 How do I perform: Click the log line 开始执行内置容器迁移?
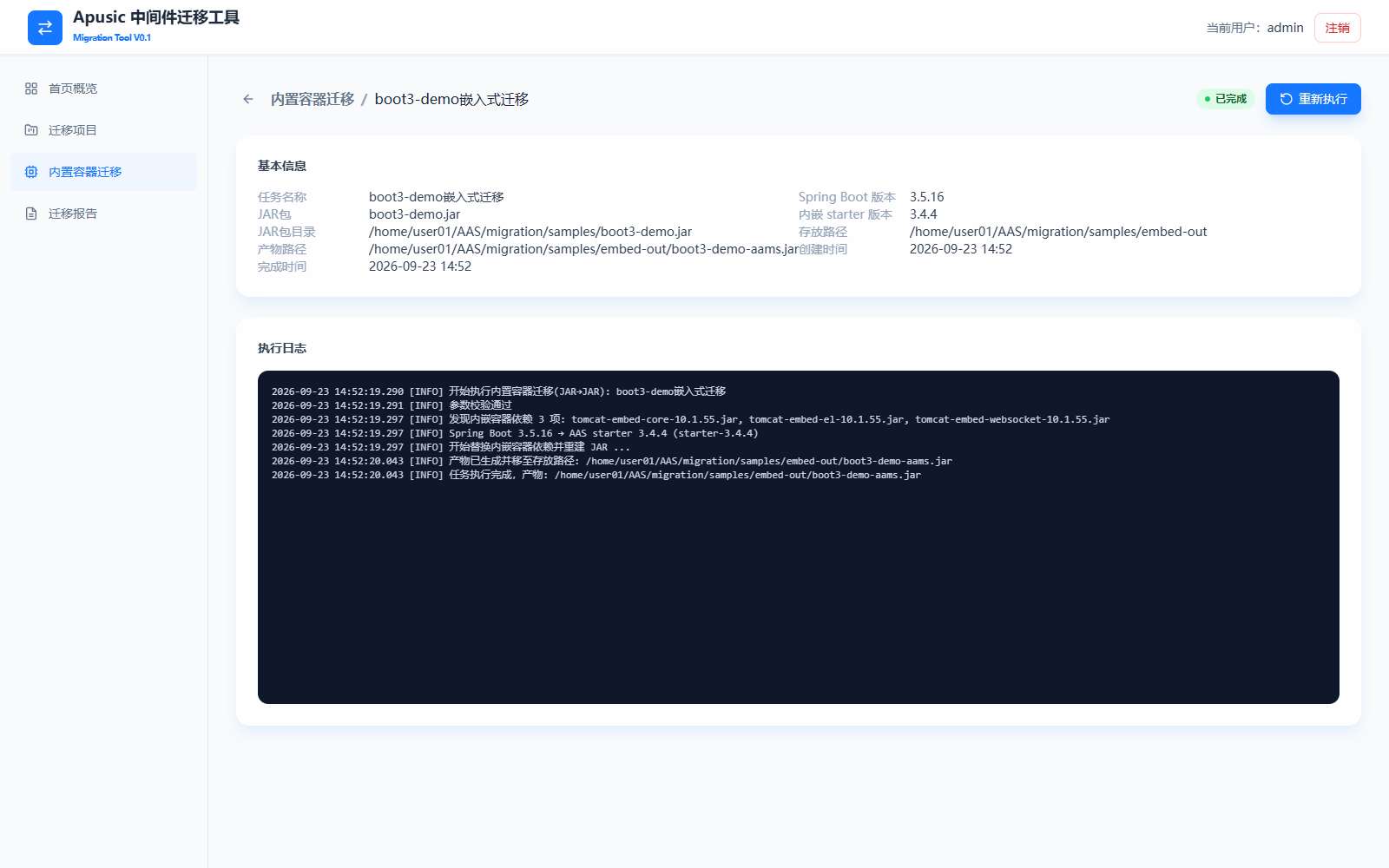coord(498,391)
